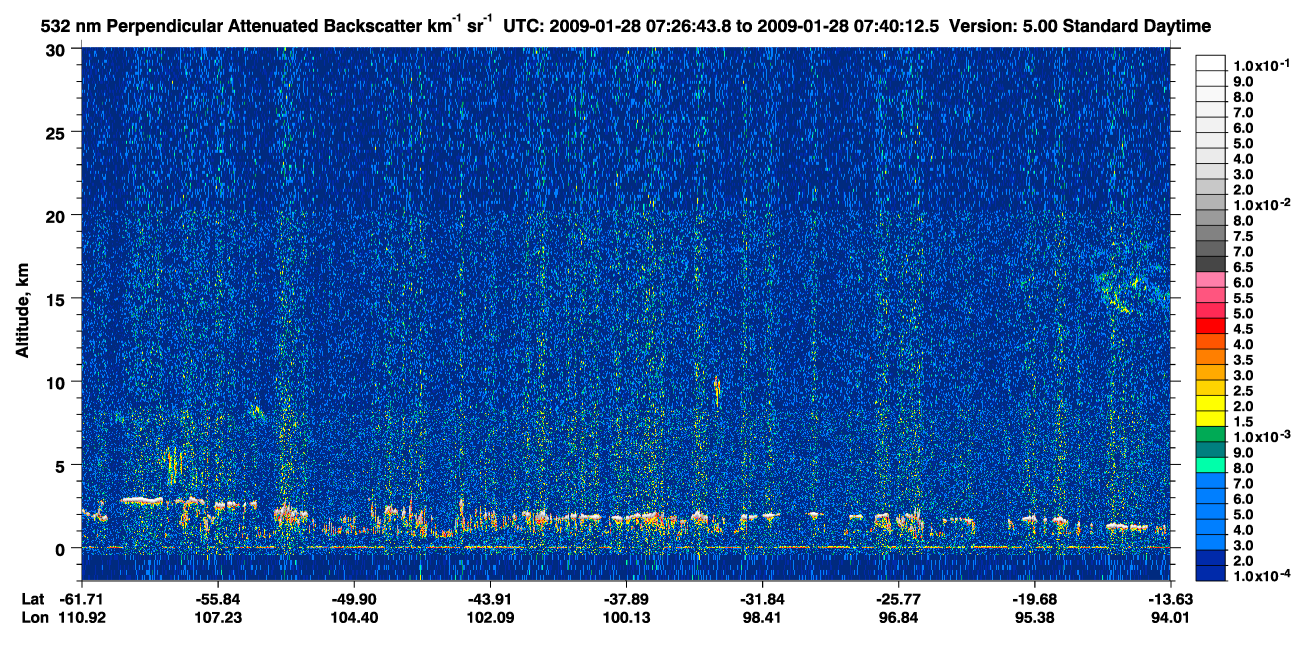The image size is (1300, 667).
Task: Click the color bar label '5.5'
Action: [1243, 297]
